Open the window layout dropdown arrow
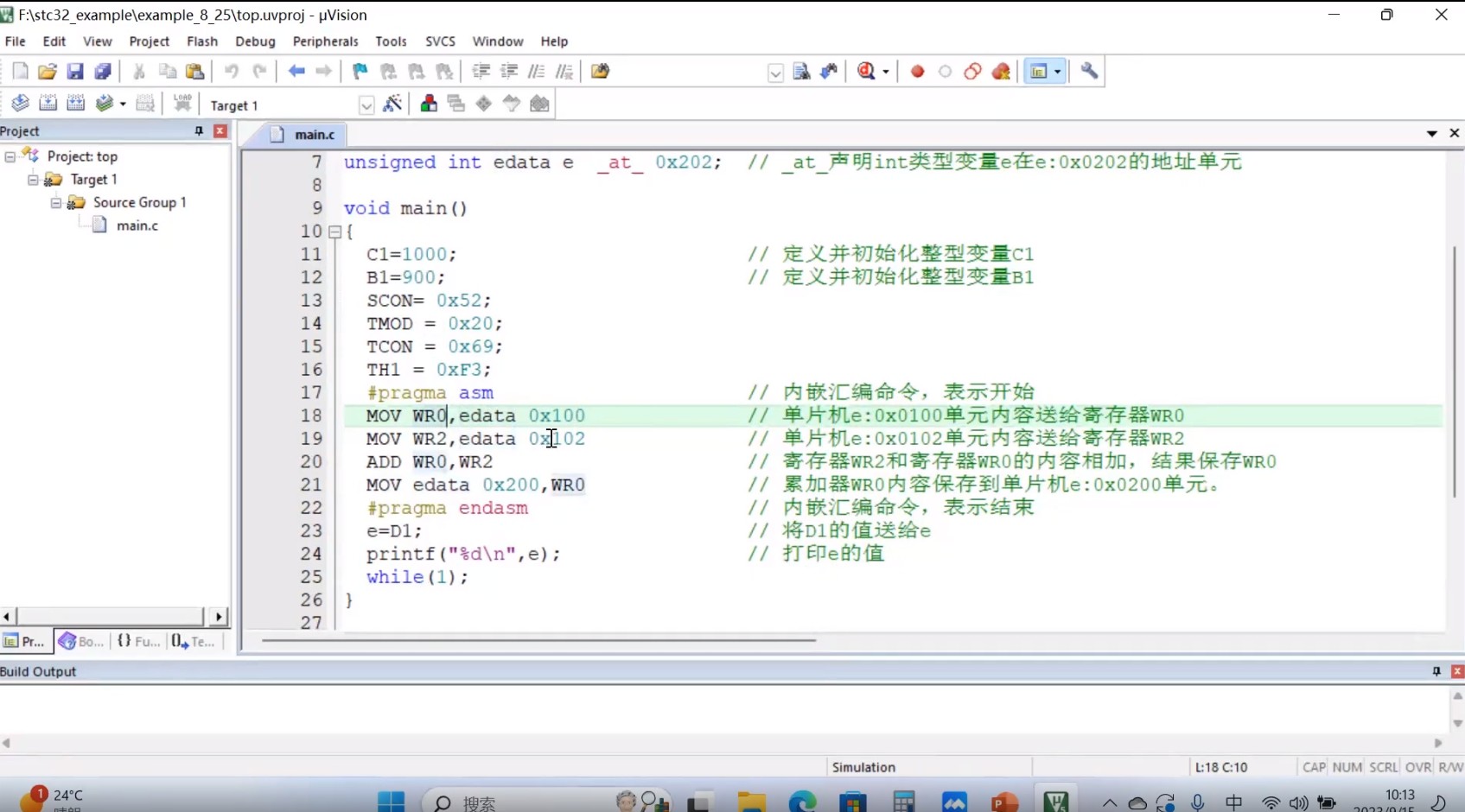This screenshot has width=1465, height=812. click(x=1058, y=73)
